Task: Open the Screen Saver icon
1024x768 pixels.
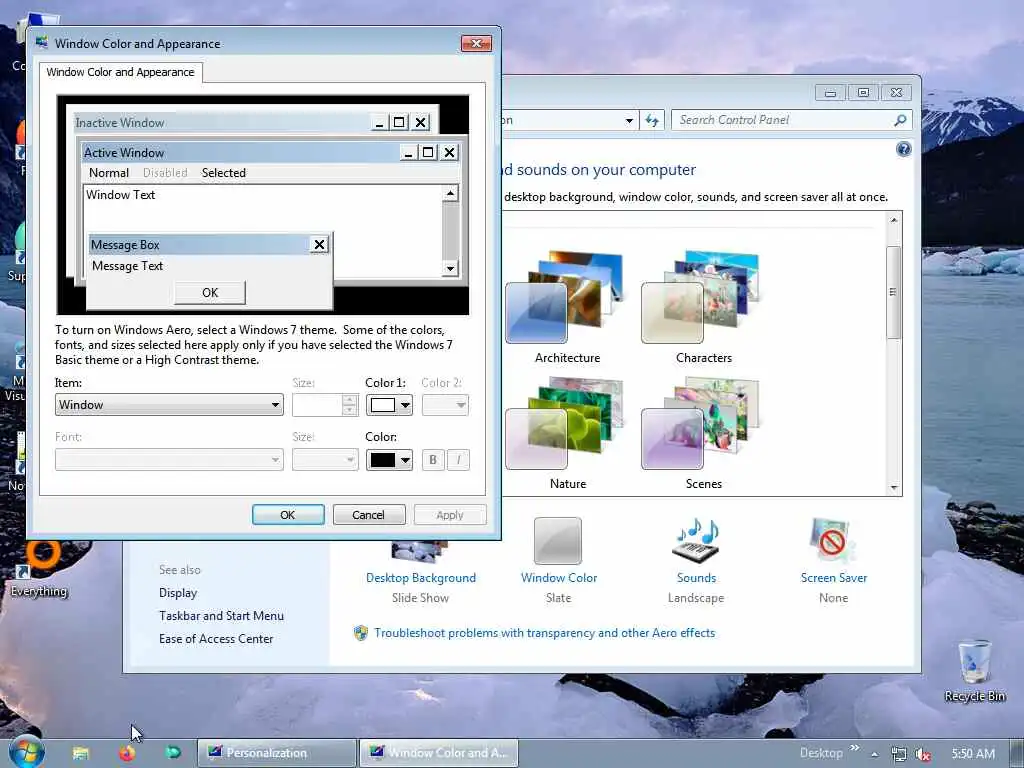Action: [x=833, y=541]
